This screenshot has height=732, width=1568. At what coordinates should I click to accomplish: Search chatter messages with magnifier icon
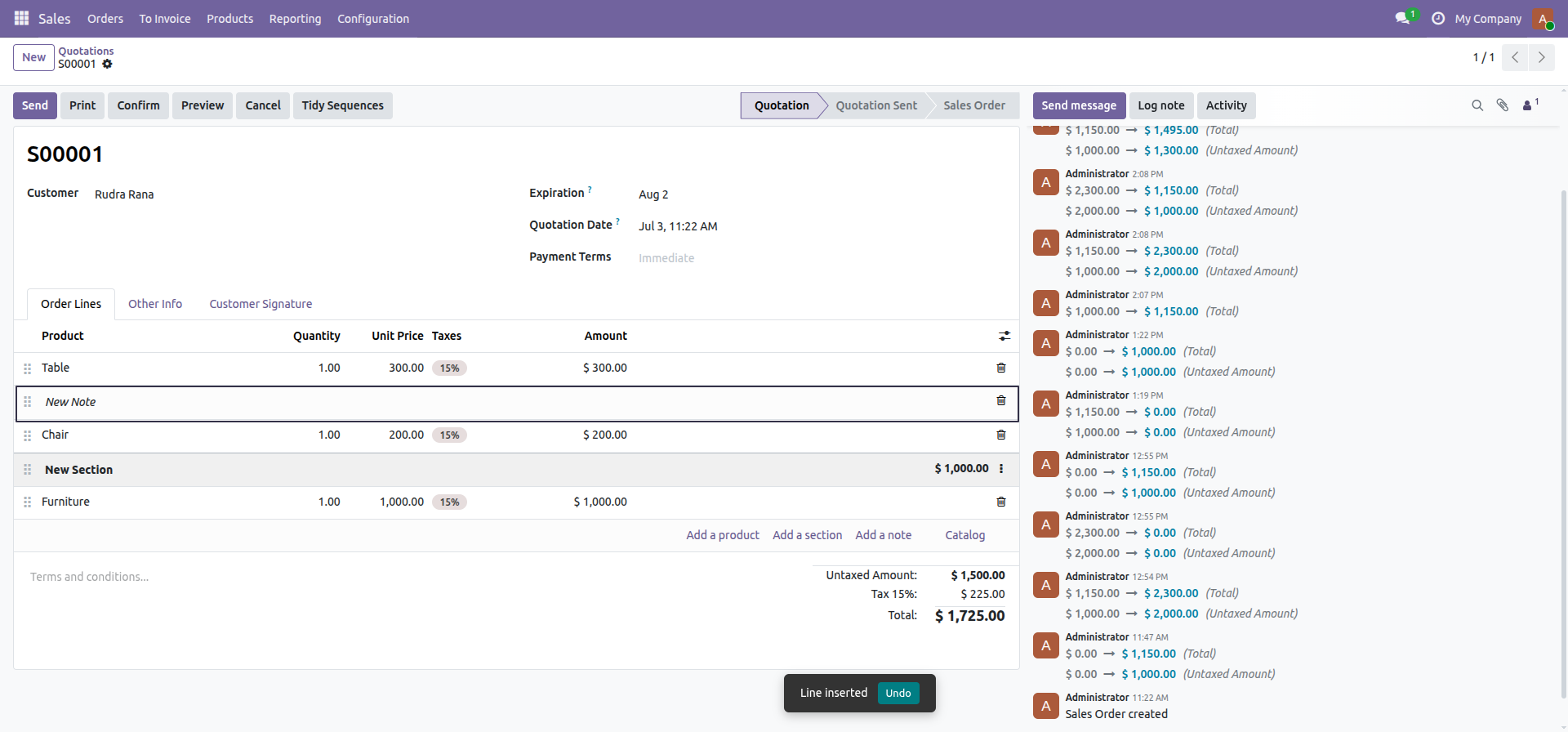pos(1477,105)
